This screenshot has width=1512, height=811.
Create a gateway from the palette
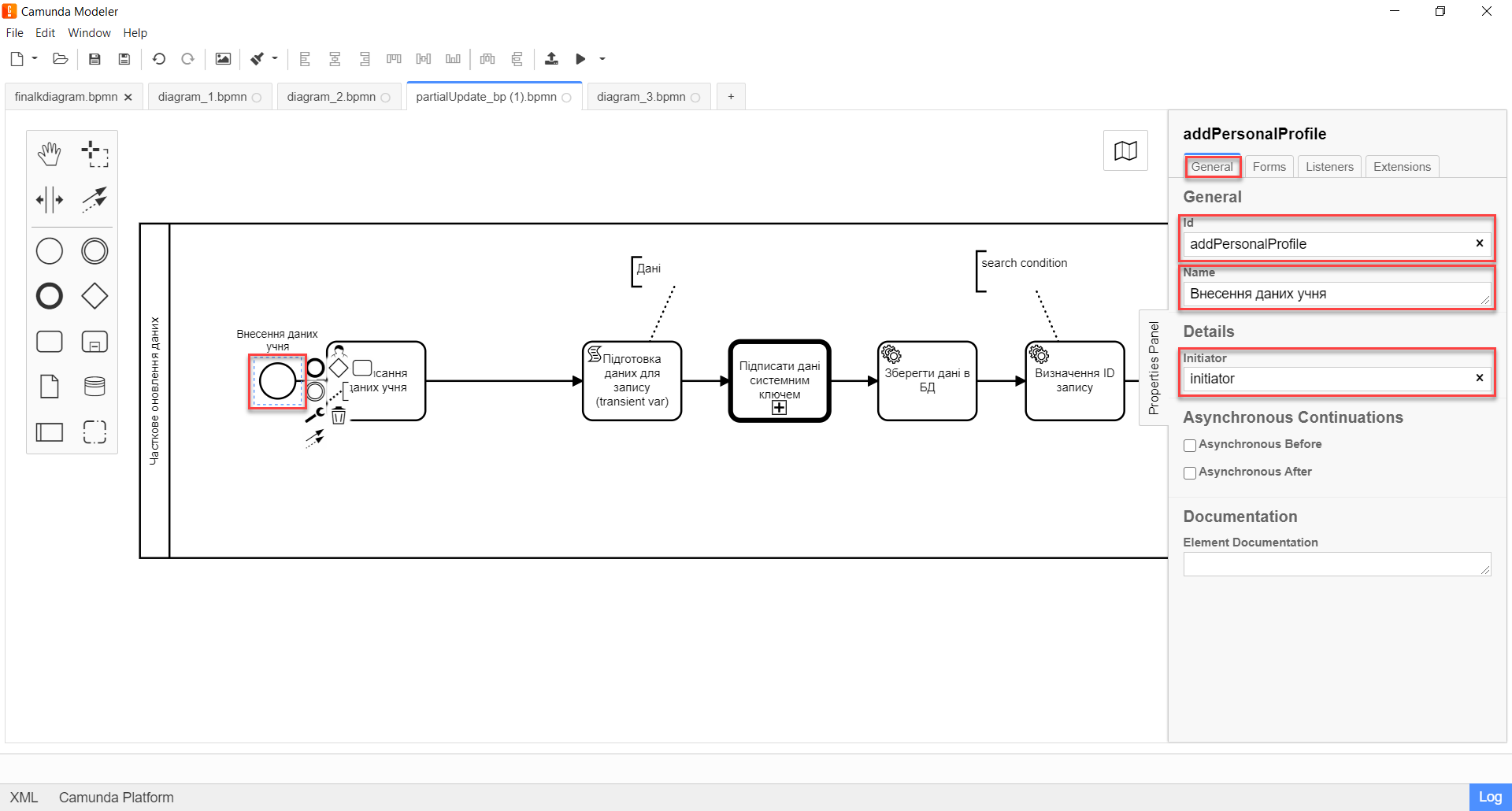(94, 296)
